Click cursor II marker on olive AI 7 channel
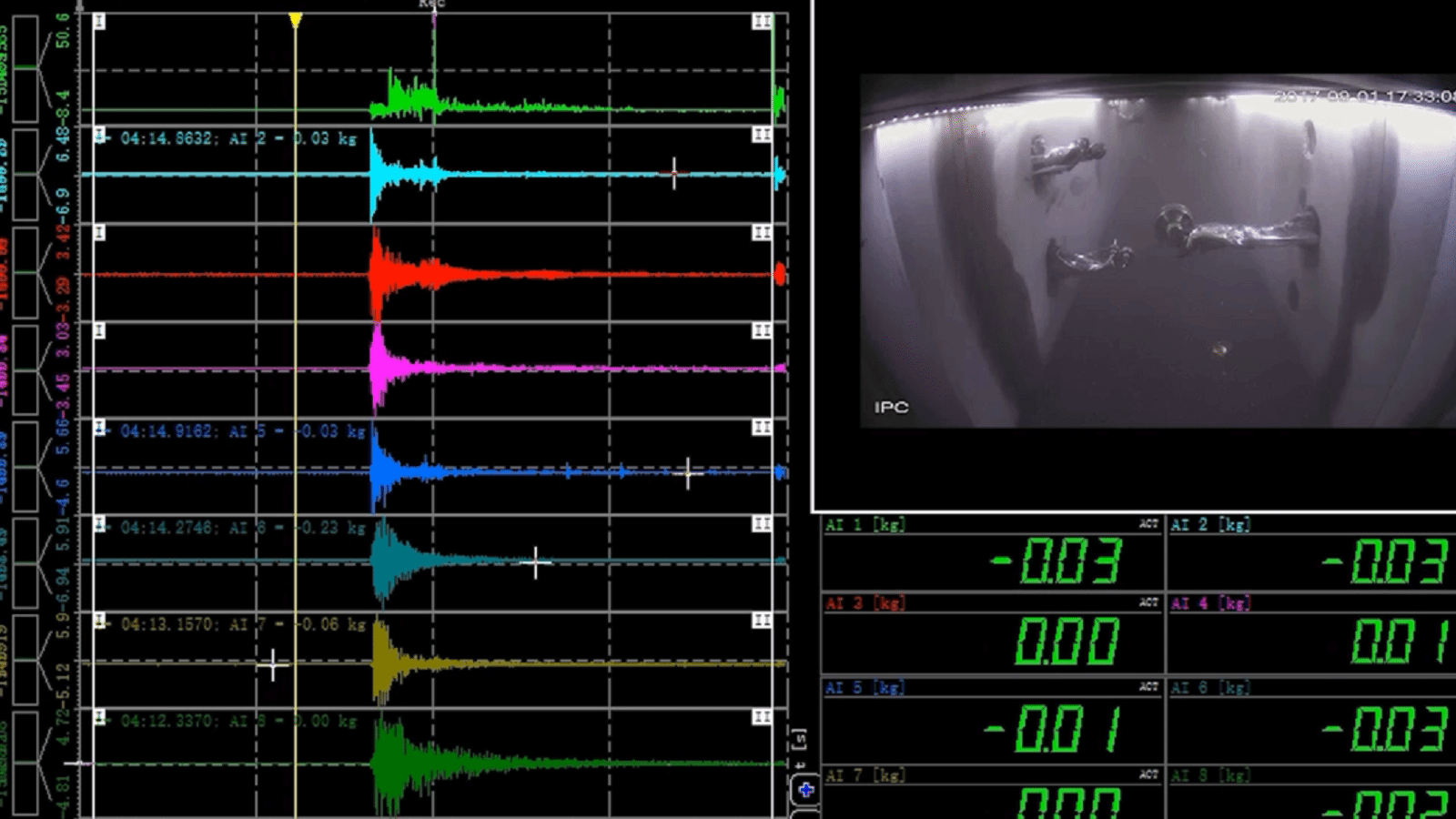 (x=762, y=621)
